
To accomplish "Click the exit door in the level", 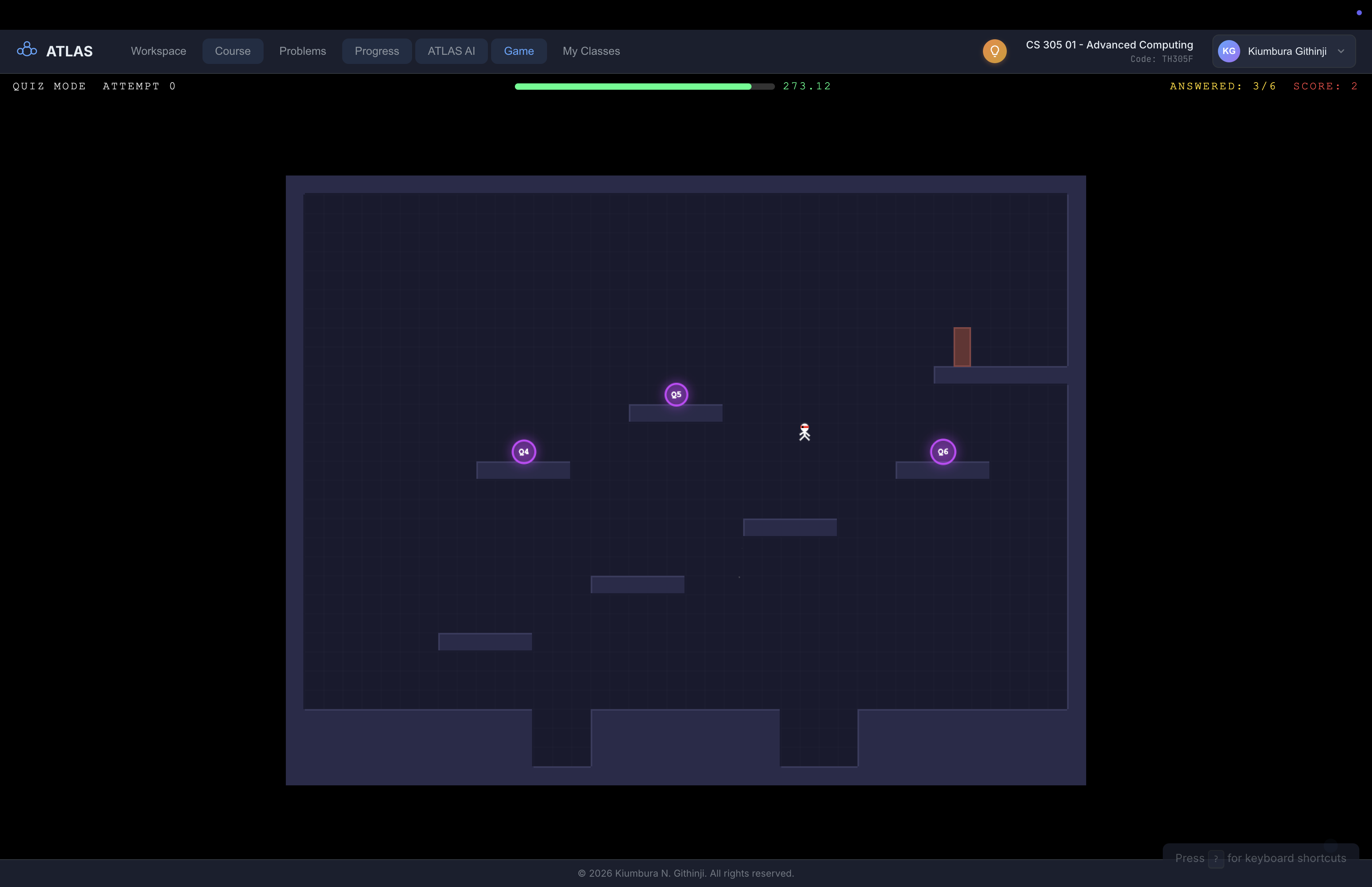I will coord(961,346).
